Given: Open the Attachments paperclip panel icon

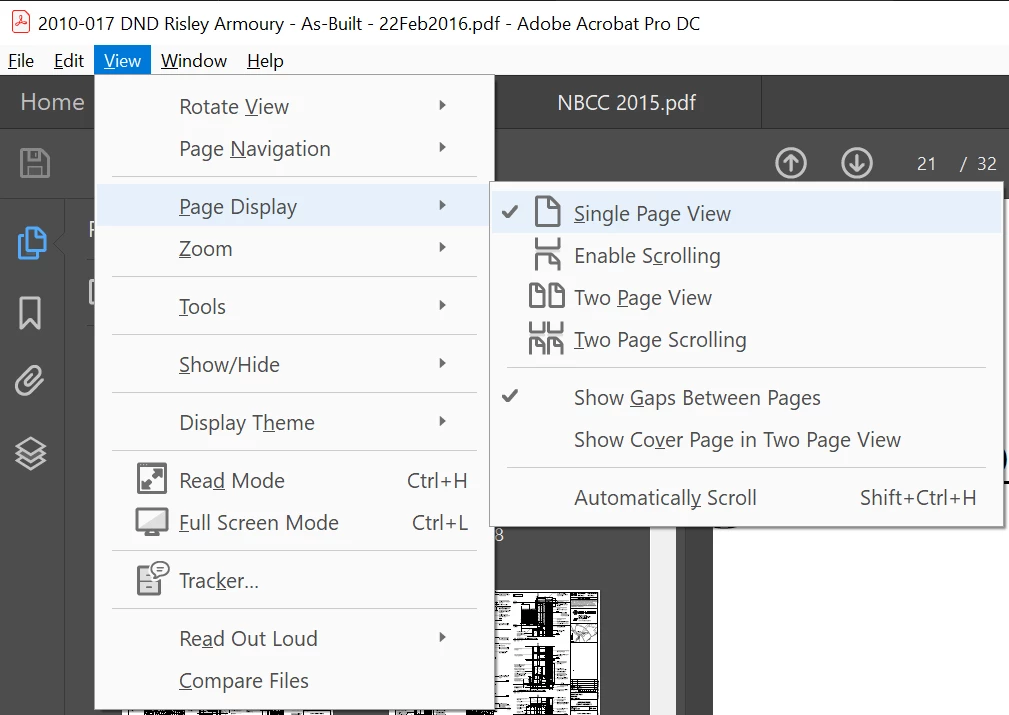Looking at the screenshot, I should (30, 380).
